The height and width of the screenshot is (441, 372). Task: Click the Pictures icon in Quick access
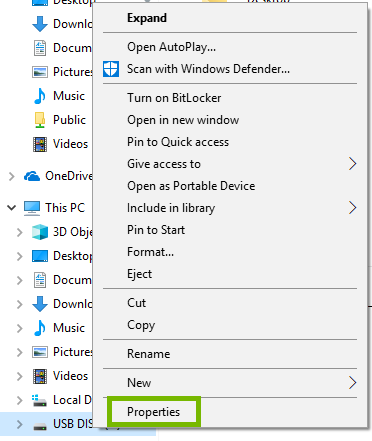(x=40, y=72)
